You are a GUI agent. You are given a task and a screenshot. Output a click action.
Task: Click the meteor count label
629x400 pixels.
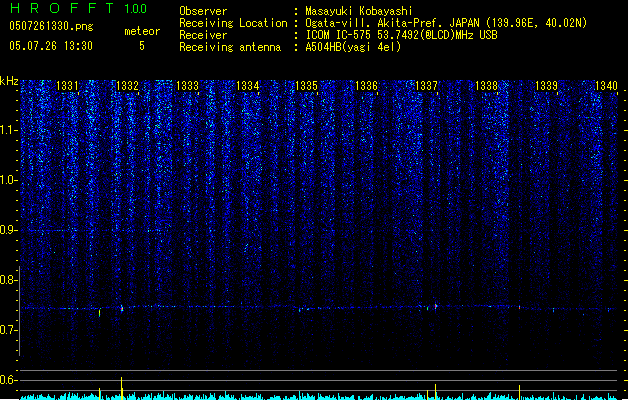[x=142, y=31]
